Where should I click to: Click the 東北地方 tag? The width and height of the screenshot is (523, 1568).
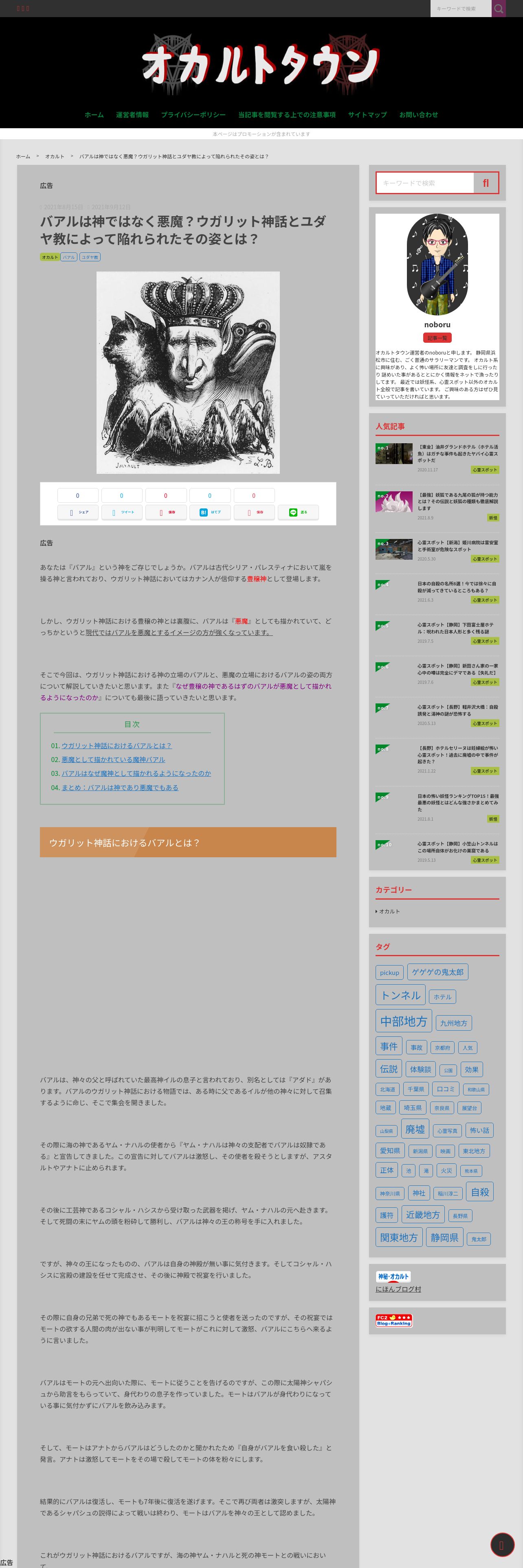474,1151
